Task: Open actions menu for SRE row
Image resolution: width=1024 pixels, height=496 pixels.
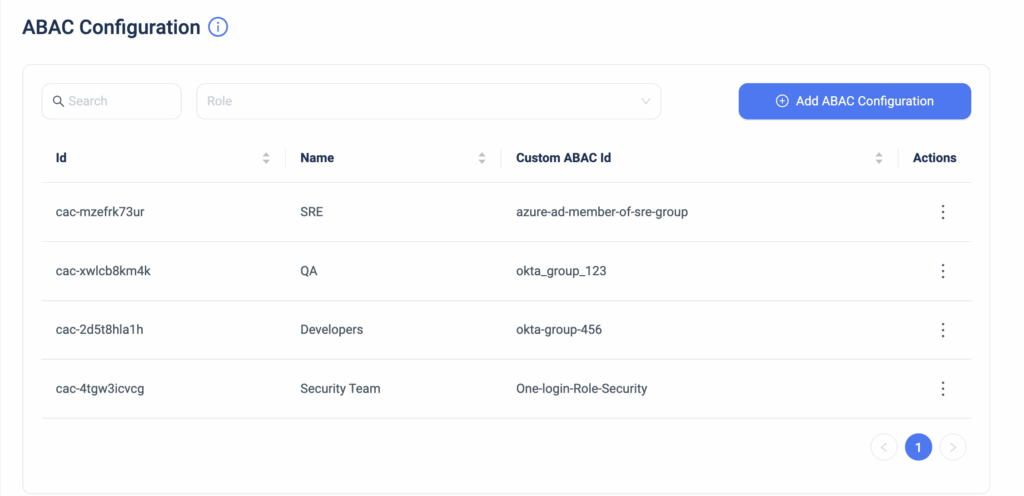Action: tap(942, 212)
